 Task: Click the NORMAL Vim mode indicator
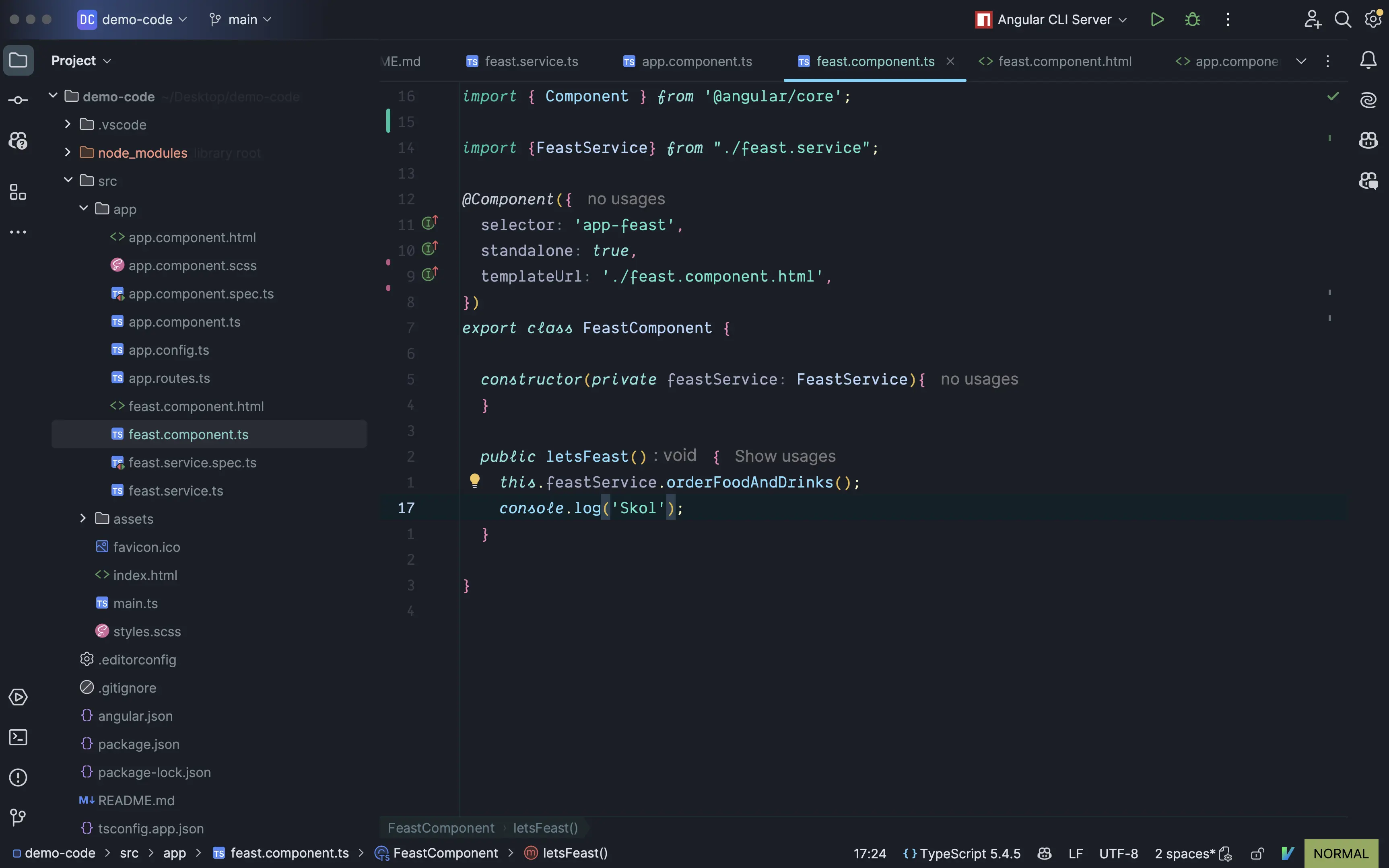point(1341,854)
